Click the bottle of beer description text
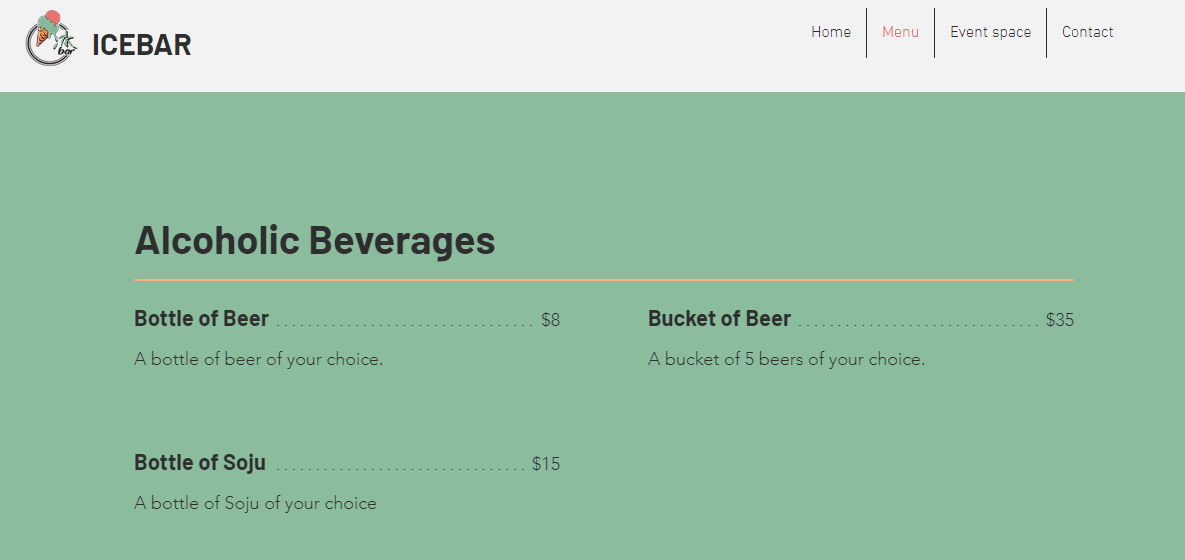Viewport: 1185px width, 560px height. point(258,359)
